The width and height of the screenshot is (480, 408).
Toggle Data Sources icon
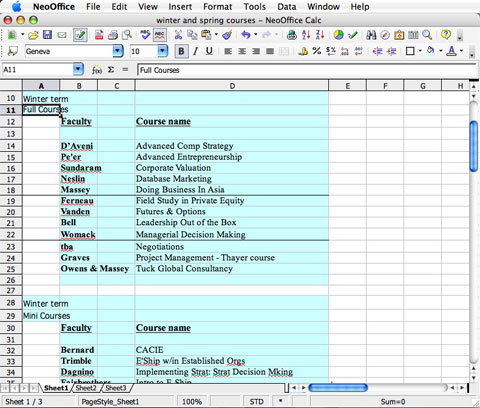tap(413, 35)
